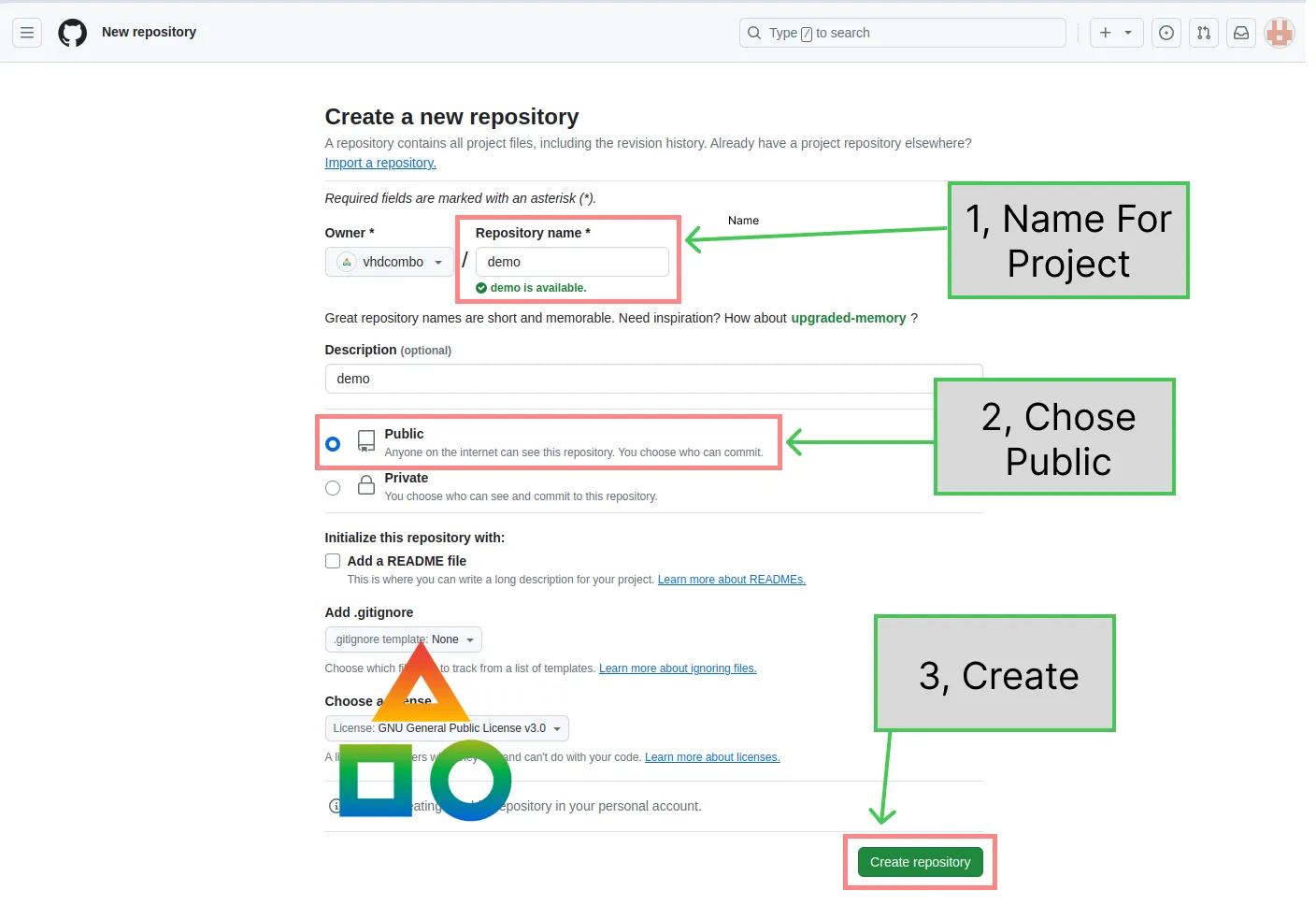Open Learn more about READMEs link
The height and width of the screenshot is (905, 1316).
pos(732,580)
